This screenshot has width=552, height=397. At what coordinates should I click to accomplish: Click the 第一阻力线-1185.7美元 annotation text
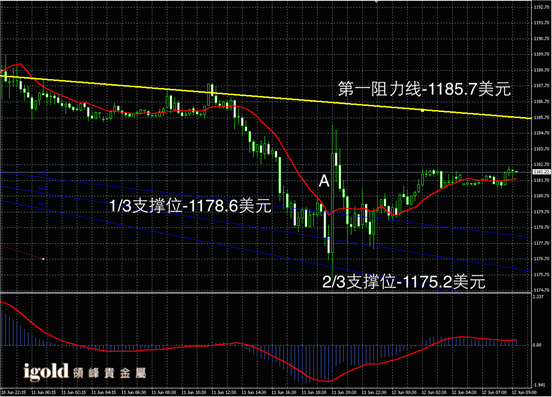[x=424, y=89]
